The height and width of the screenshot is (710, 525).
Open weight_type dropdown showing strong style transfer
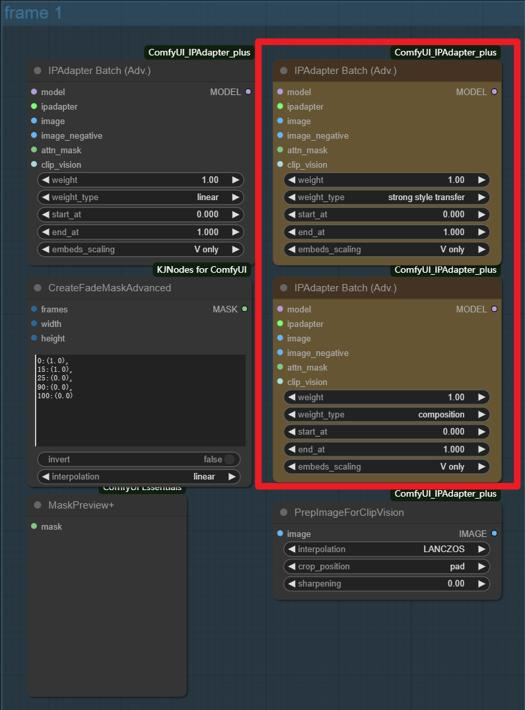tap(386, 197)
